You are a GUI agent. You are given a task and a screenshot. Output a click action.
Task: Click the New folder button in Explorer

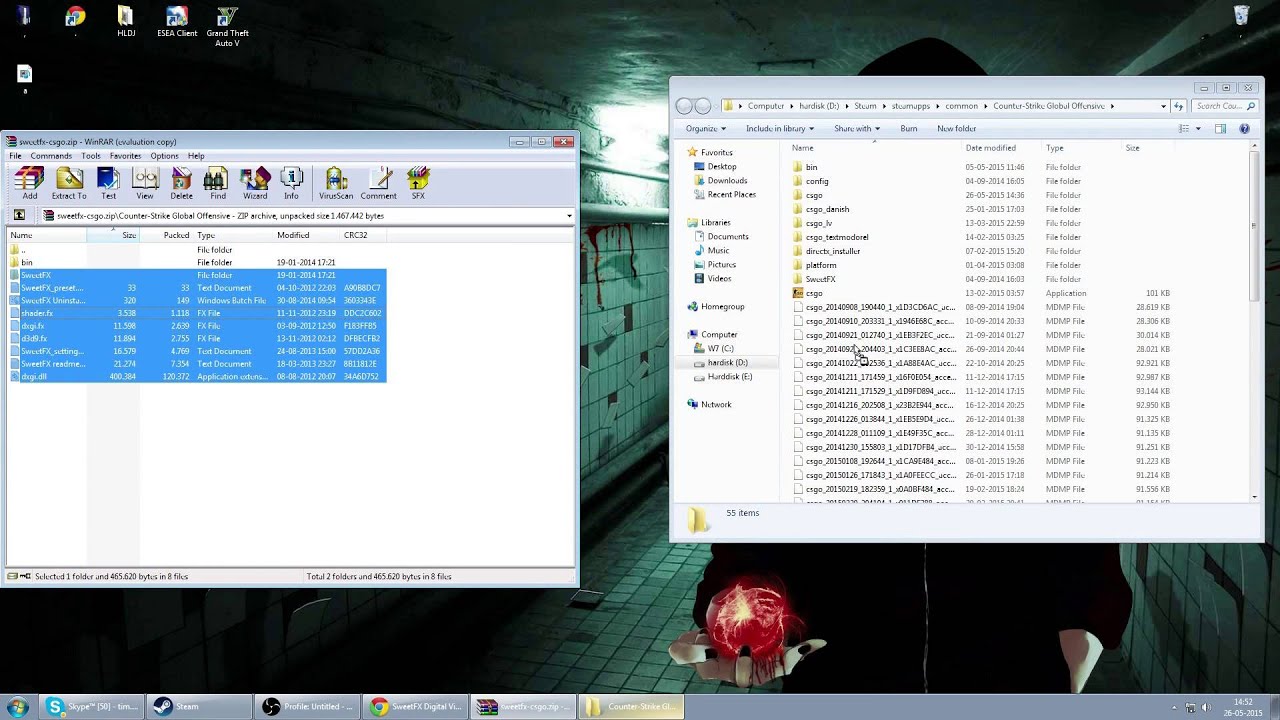(x=956, y=128)
